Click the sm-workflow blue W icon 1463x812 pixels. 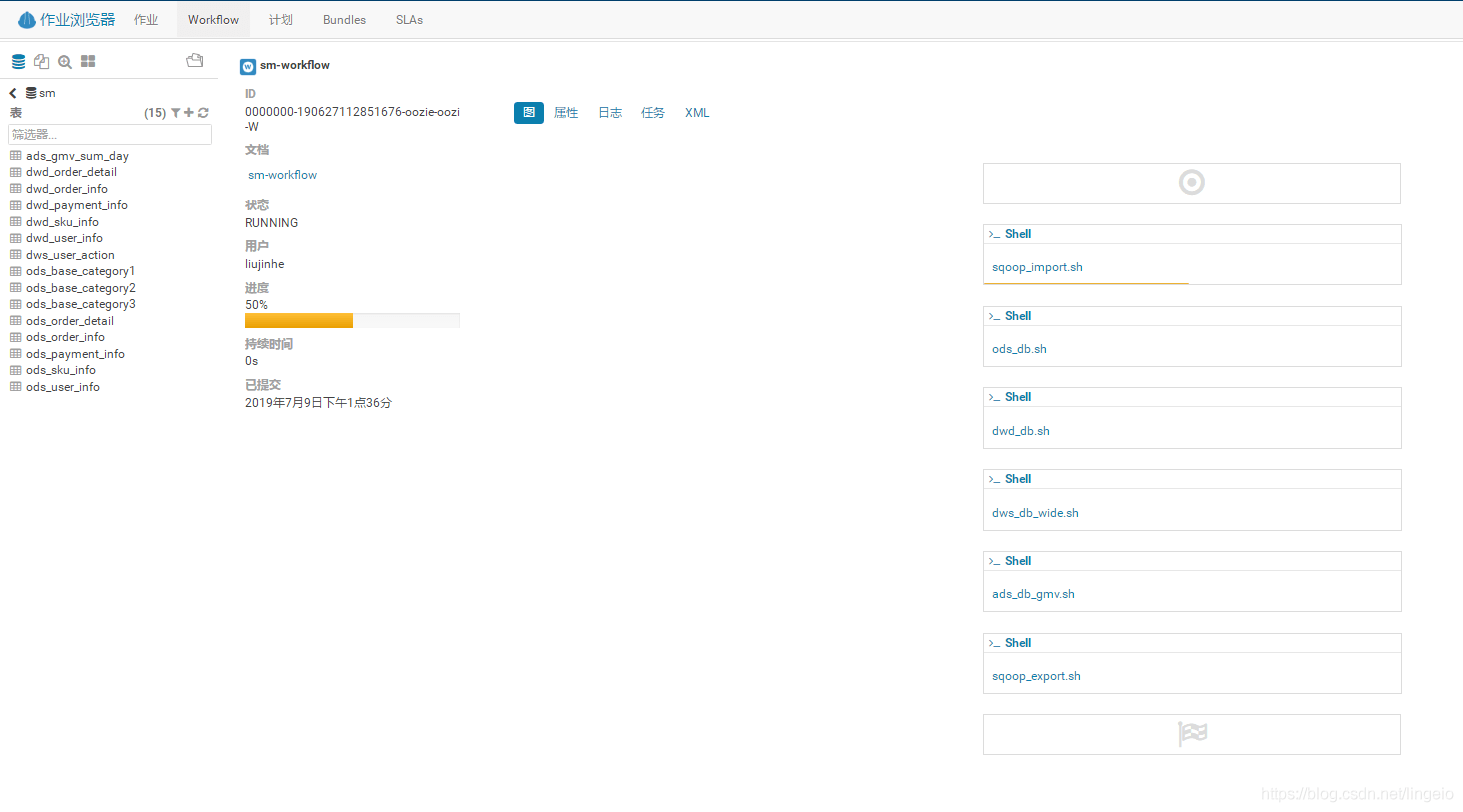[248, 67]
